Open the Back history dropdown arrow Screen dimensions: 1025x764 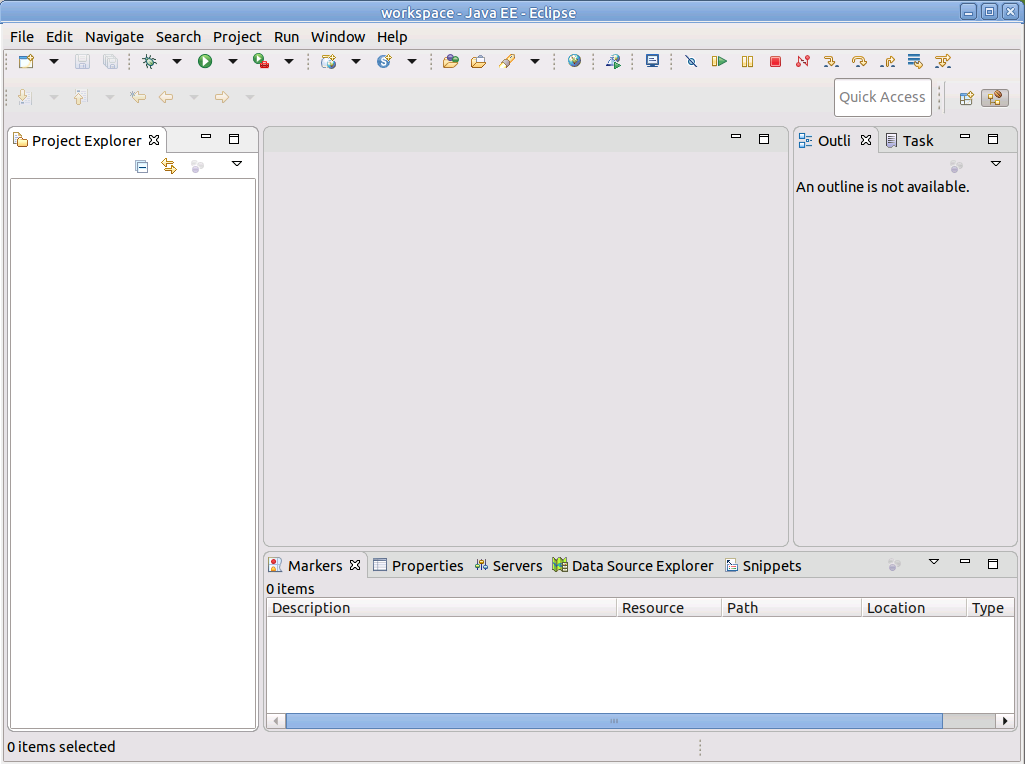point(193,97)
